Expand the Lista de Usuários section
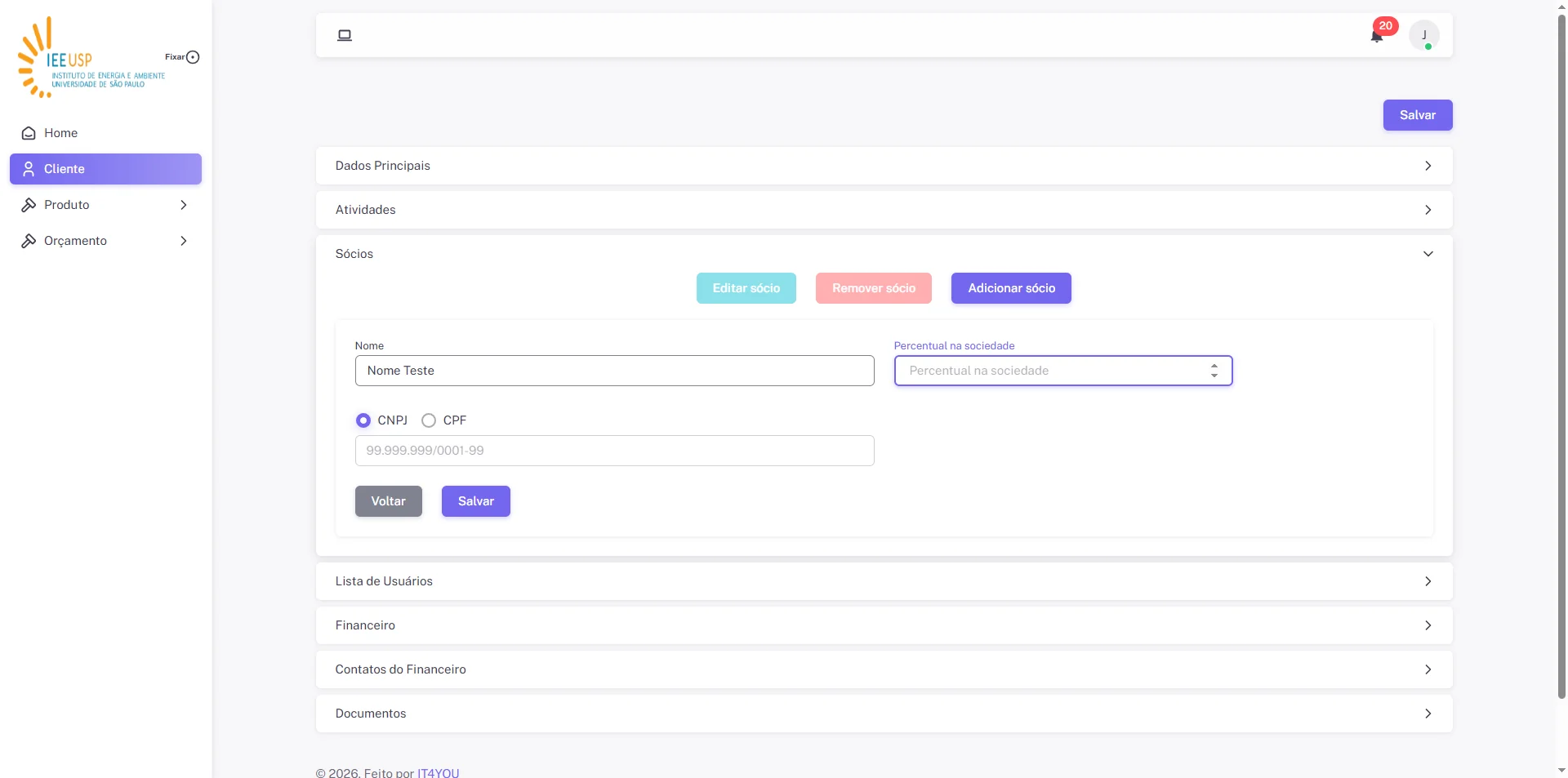1568x778 pixels. 884,581
